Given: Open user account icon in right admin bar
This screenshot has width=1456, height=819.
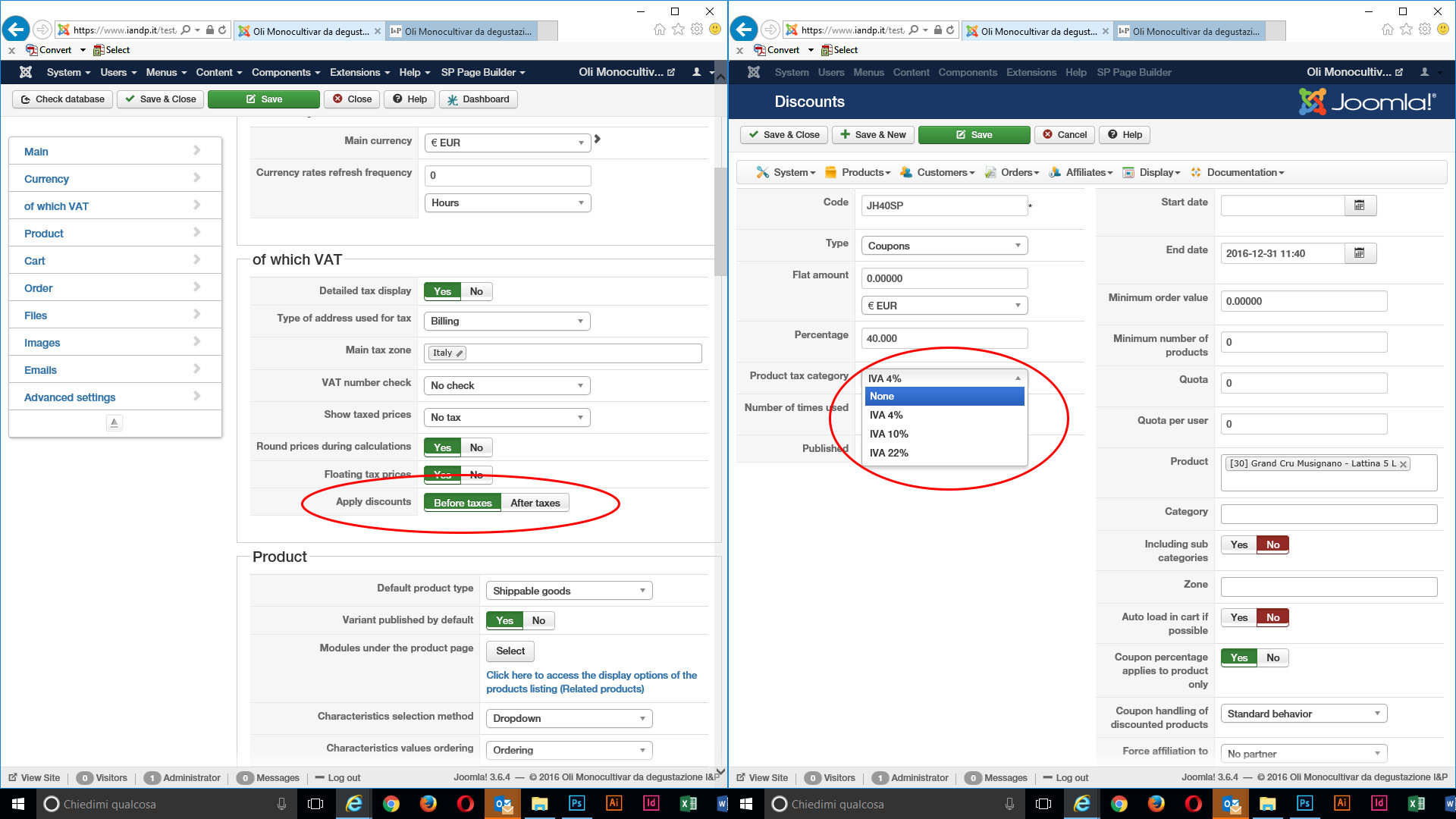Looking at the screenshot, I should point(1424,72).
